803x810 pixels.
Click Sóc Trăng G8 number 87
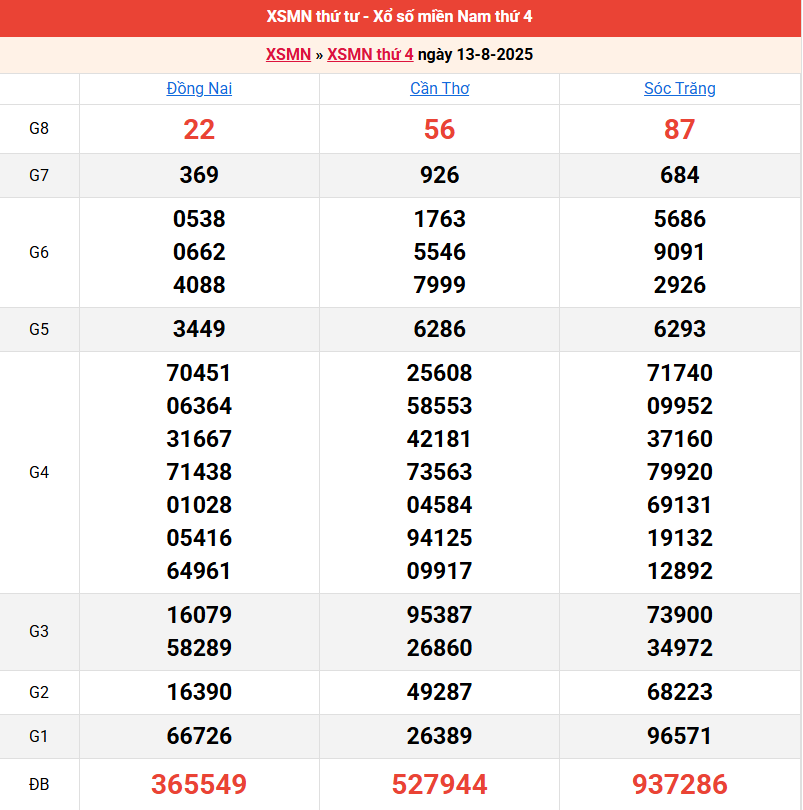[x=680, y=130]
